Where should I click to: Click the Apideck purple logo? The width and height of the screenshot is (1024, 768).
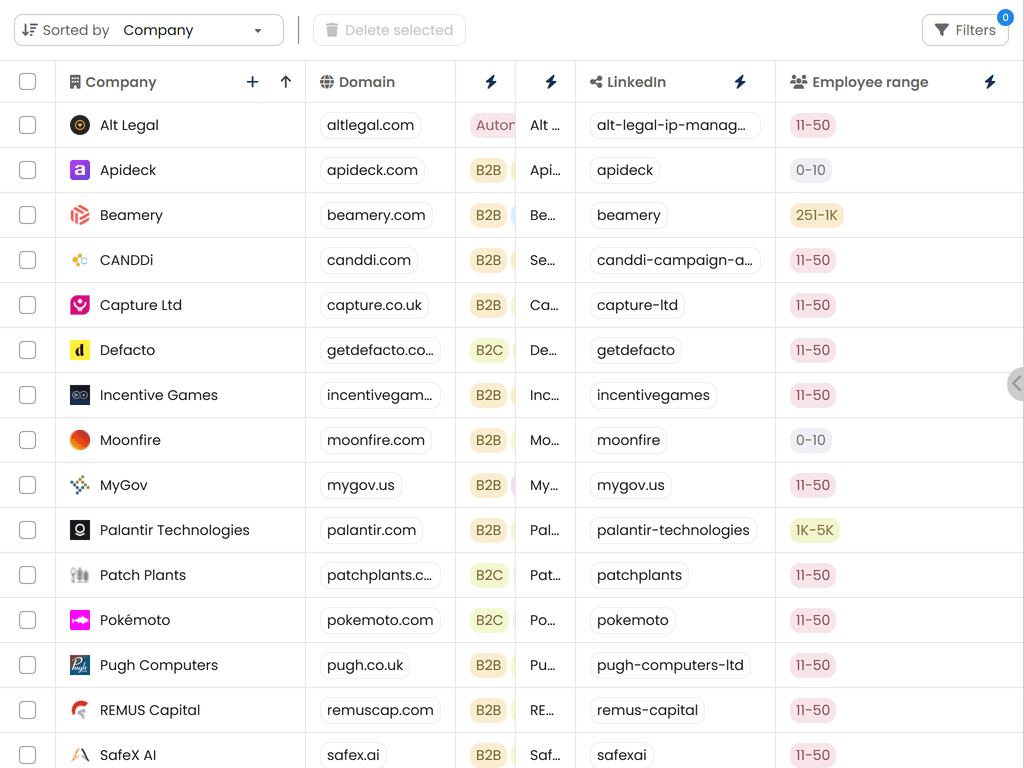[80, 170]
